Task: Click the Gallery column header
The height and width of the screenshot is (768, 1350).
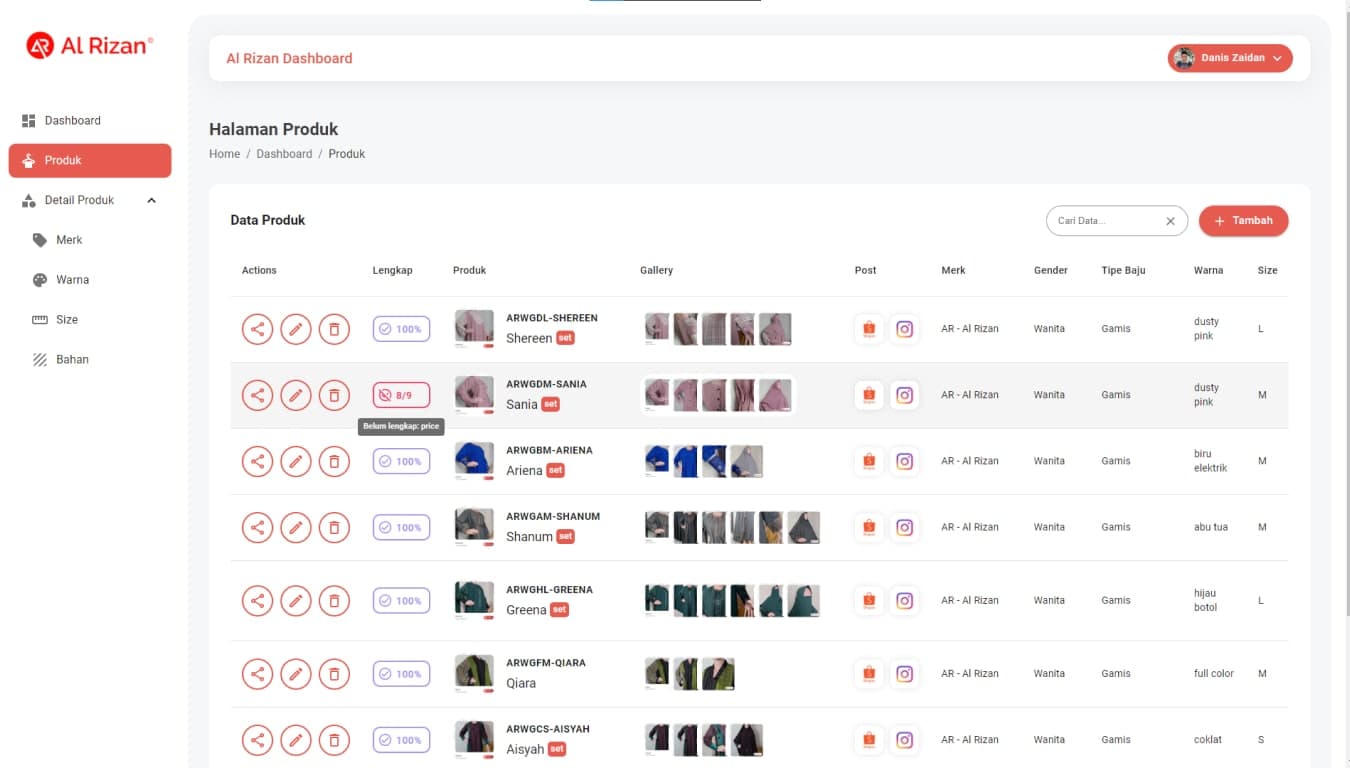Action: pos(656,271)
